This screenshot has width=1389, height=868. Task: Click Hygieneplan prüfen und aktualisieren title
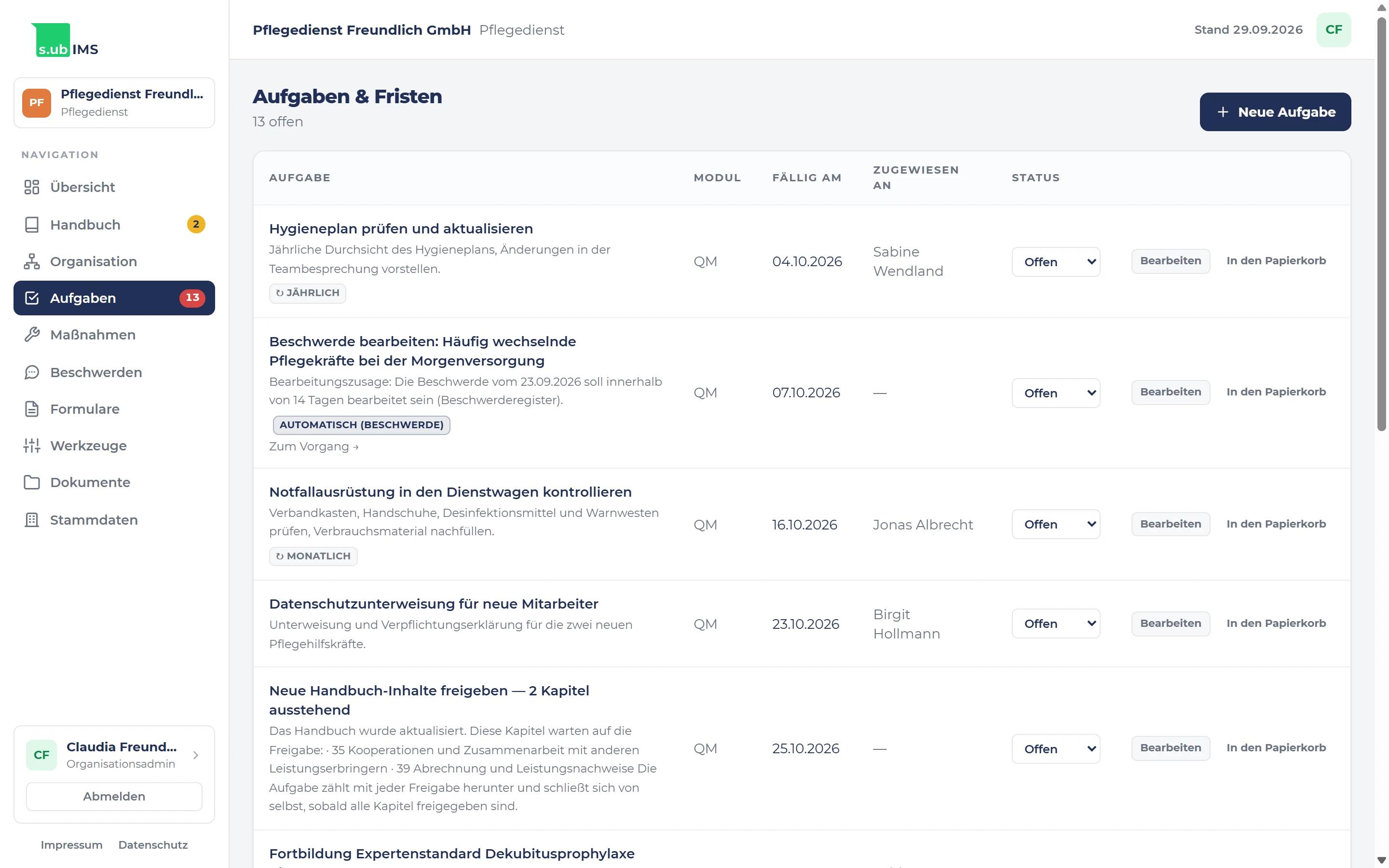click(x=401, y=229)
